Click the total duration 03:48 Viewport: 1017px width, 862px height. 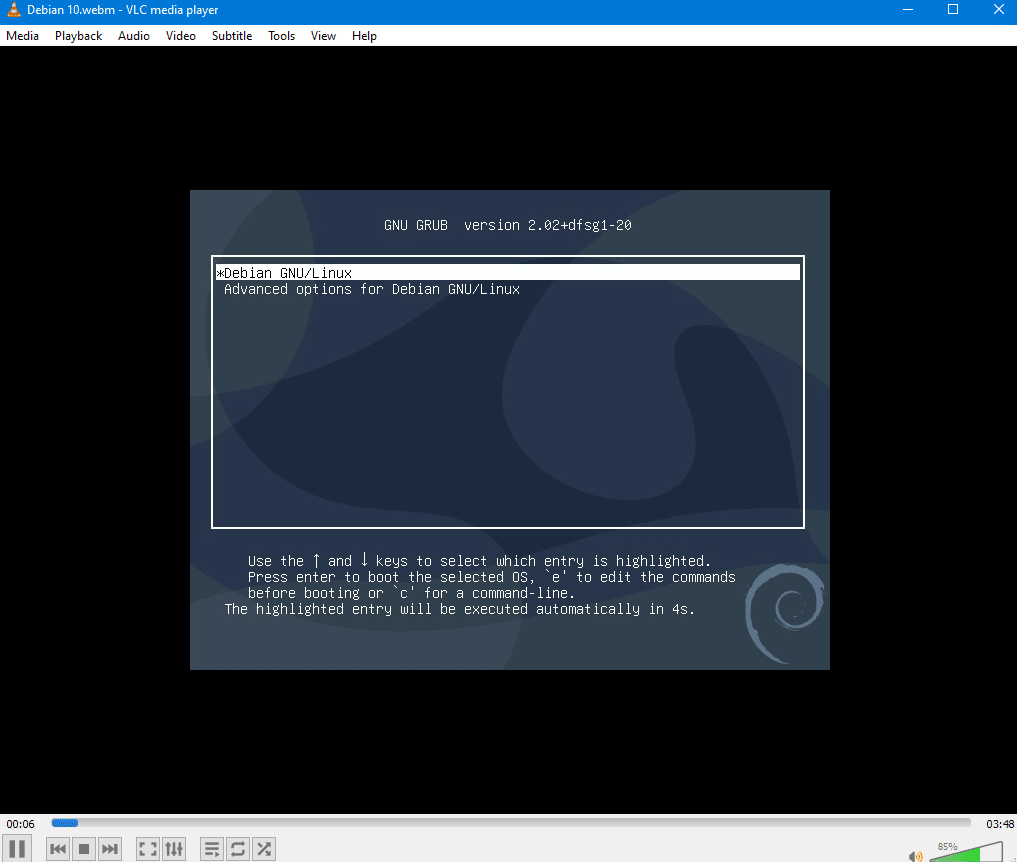click(x=999, y=824)
